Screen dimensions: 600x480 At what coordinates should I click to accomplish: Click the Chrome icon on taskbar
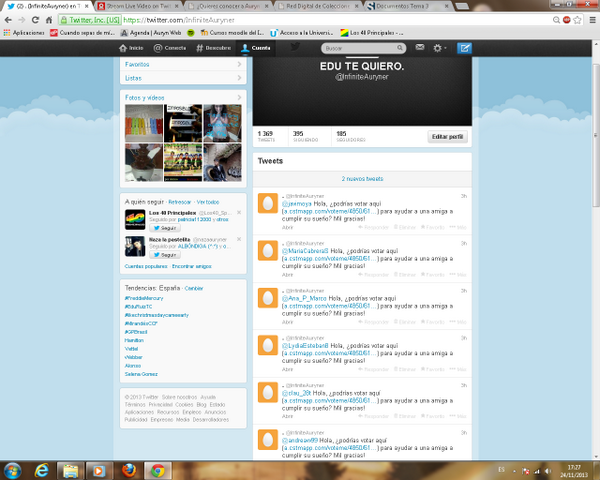pyautogui.click(x=158, y=470)
